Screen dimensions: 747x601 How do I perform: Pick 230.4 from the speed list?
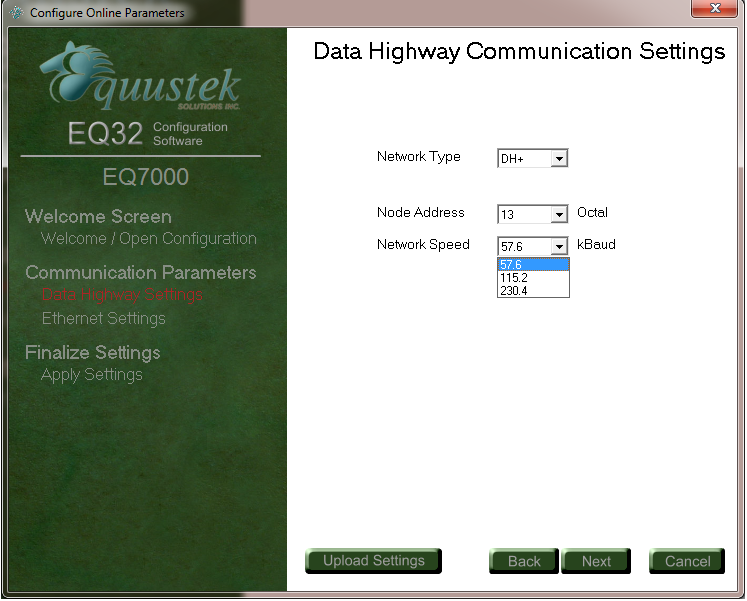point(532,290)
